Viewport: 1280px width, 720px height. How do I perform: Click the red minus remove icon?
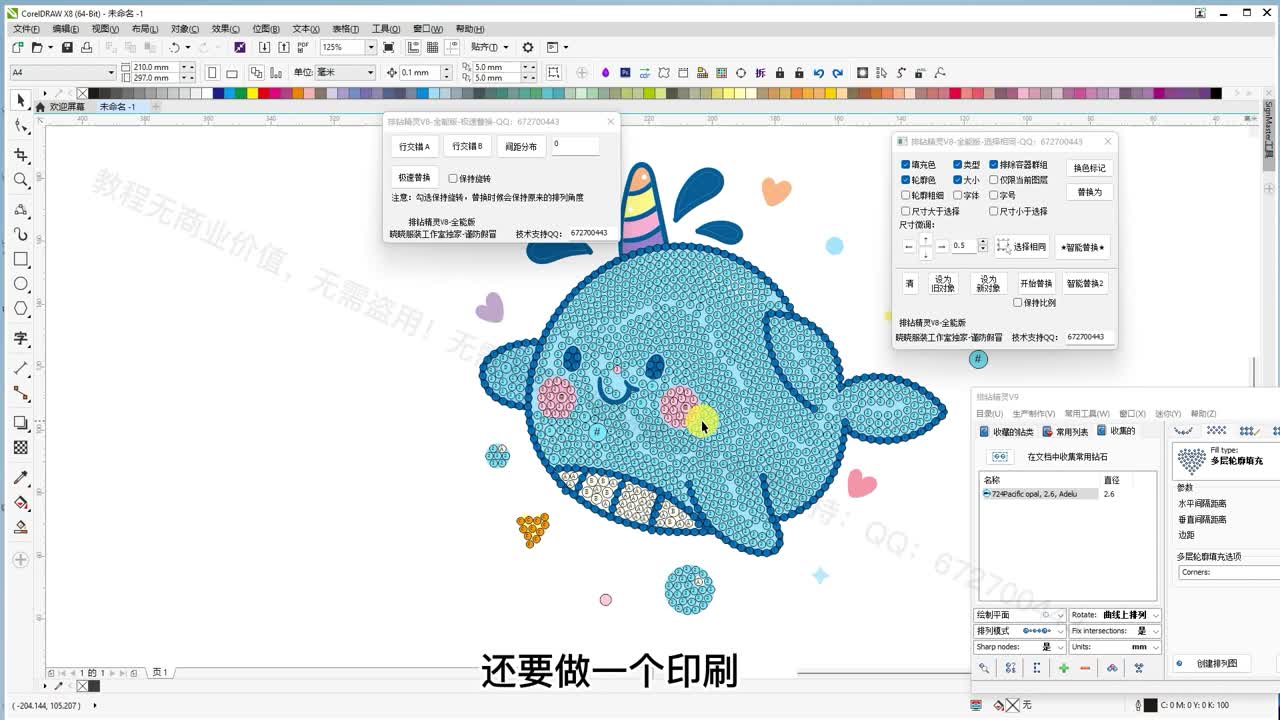point(1085,668)
